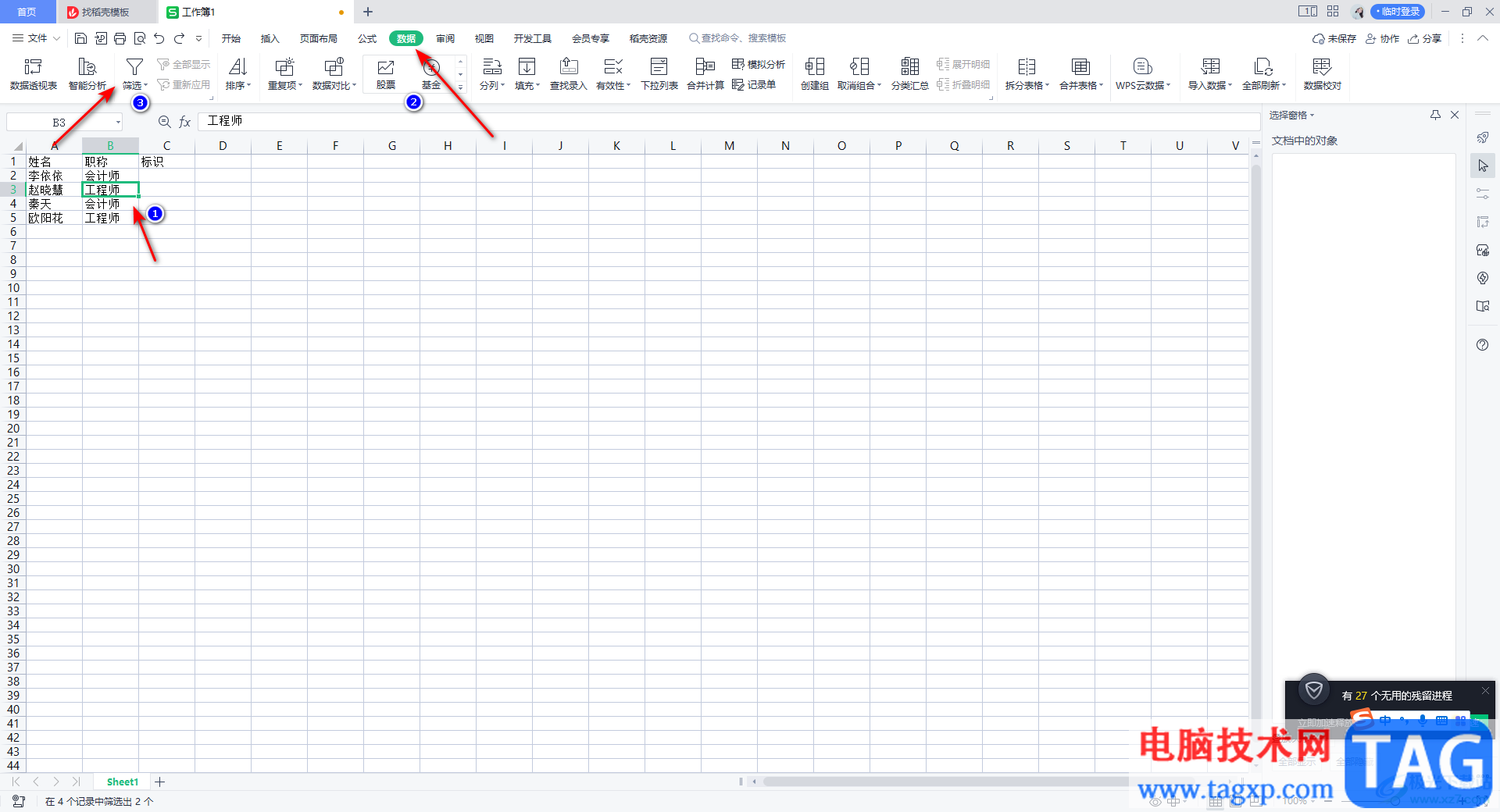Undo the last action
1500x812 pixels.
[159, 38]
